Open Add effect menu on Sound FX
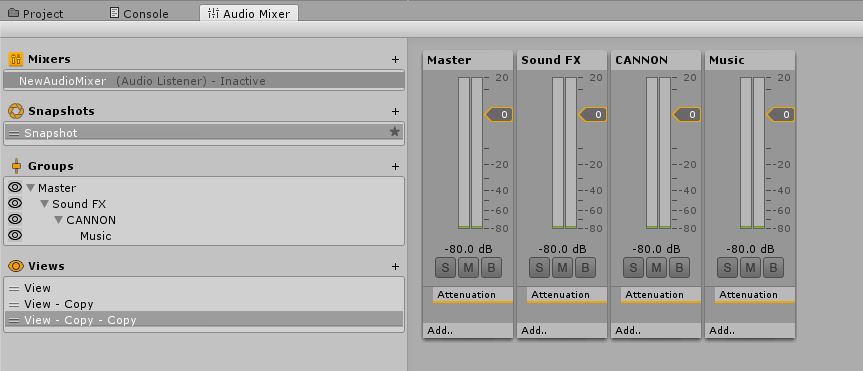 pos(562,331)
